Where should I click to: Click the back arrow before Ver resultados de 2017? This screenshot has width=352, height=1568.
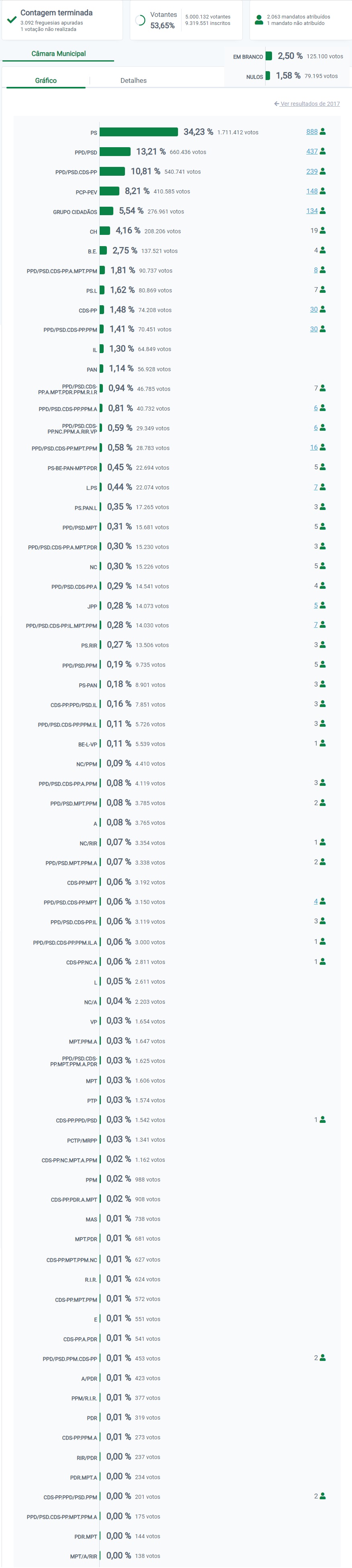click(x=276, y=104)
